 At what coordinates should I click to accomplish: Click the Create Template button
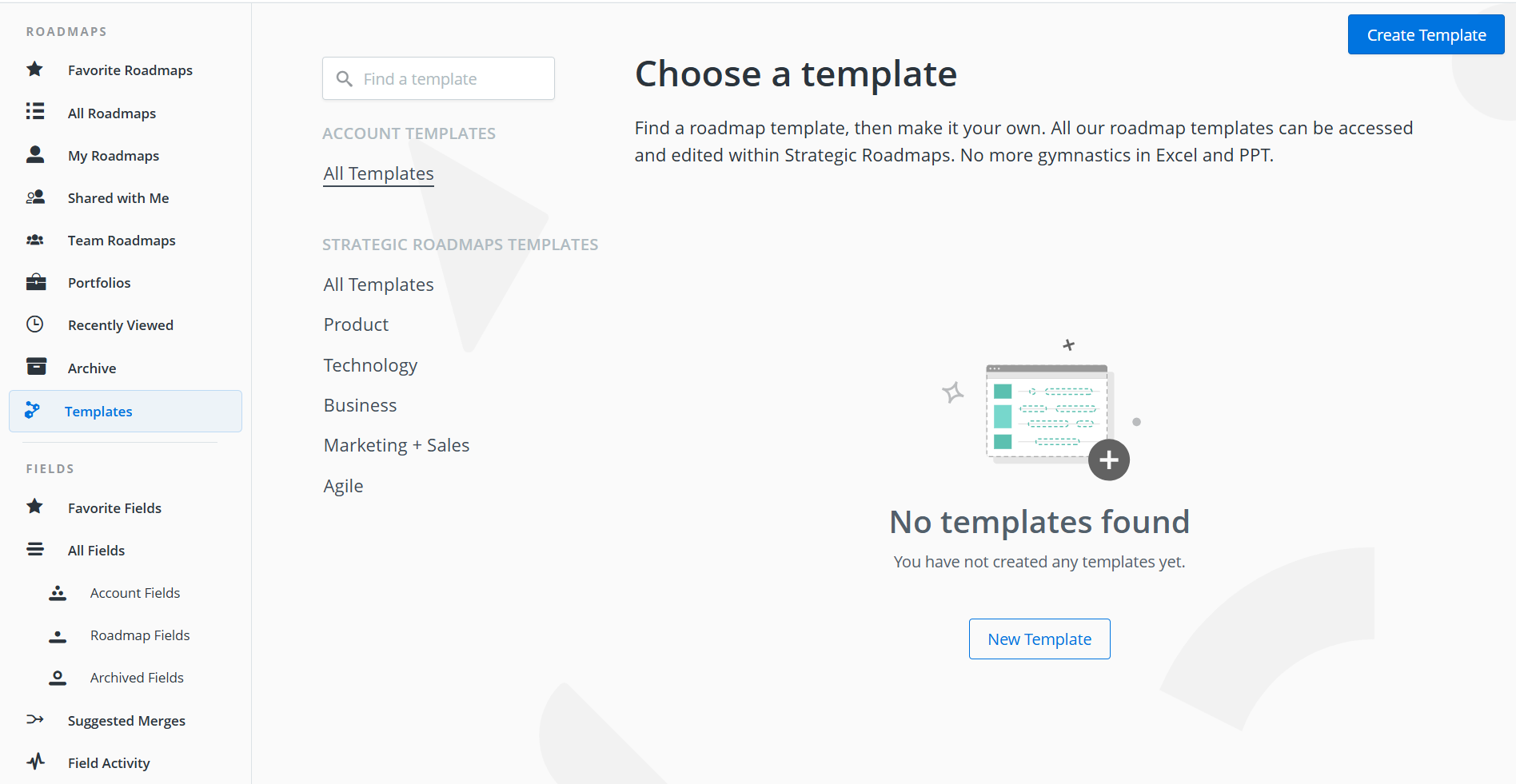click(x=1426, y=34)
